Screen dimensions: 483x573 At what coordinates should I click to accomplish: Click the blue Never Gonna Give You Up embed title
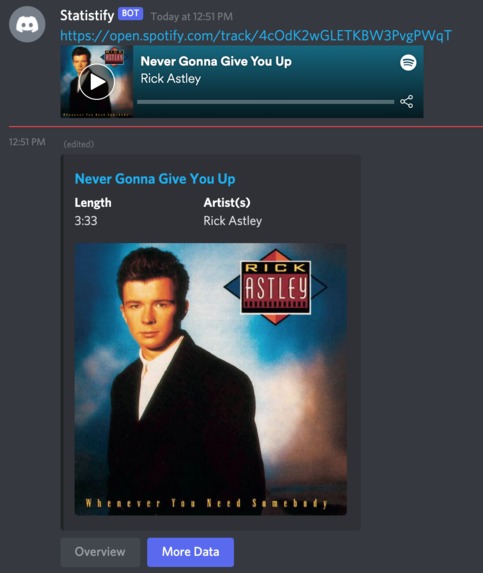pyautogui.click(x=155, y=179)
